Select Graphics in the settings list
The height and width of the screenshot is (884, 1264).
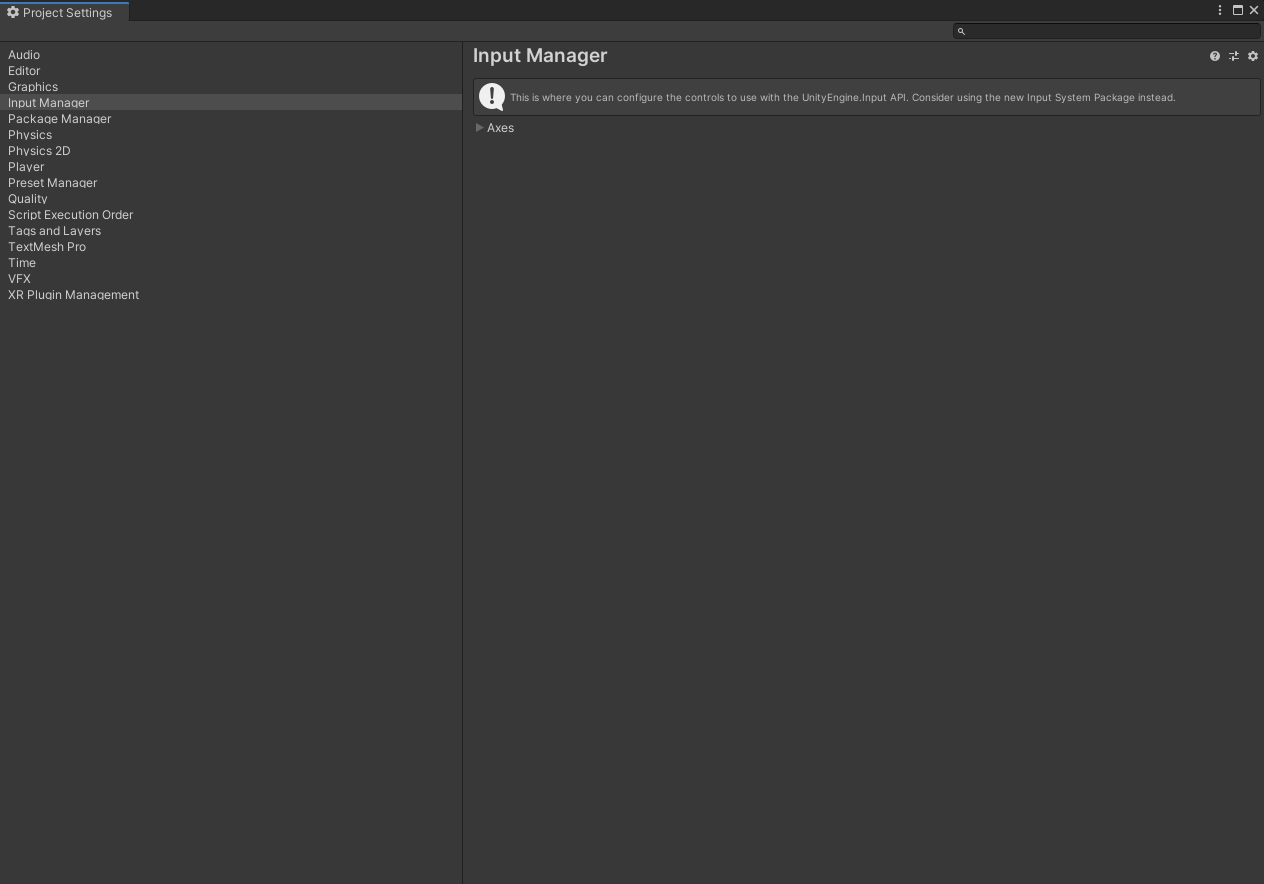231,87
